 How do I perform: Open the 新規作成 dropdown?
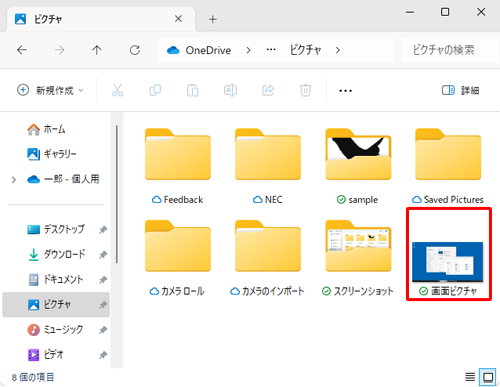[50, 90]
